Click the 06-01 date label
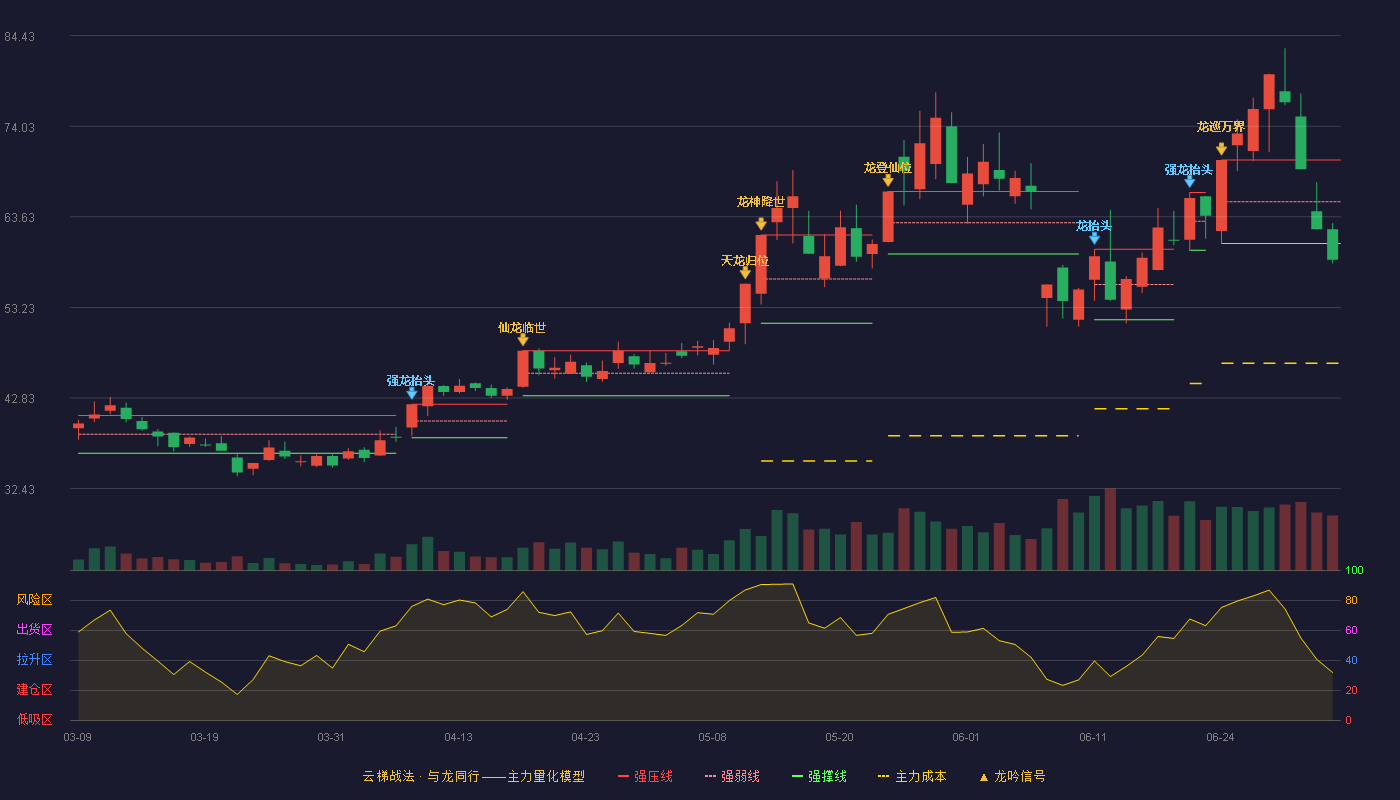 pos(966,737)
